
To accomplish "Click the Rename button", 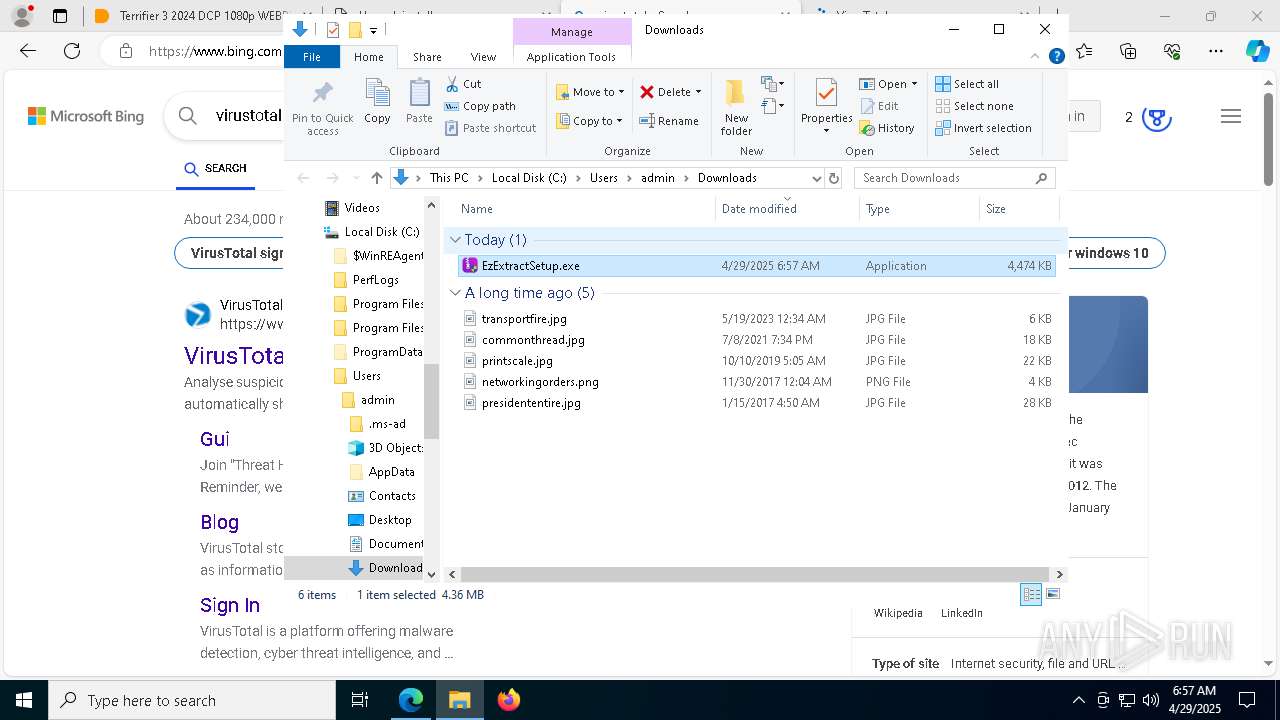I will pyautogui.click(x=669, y=121).
